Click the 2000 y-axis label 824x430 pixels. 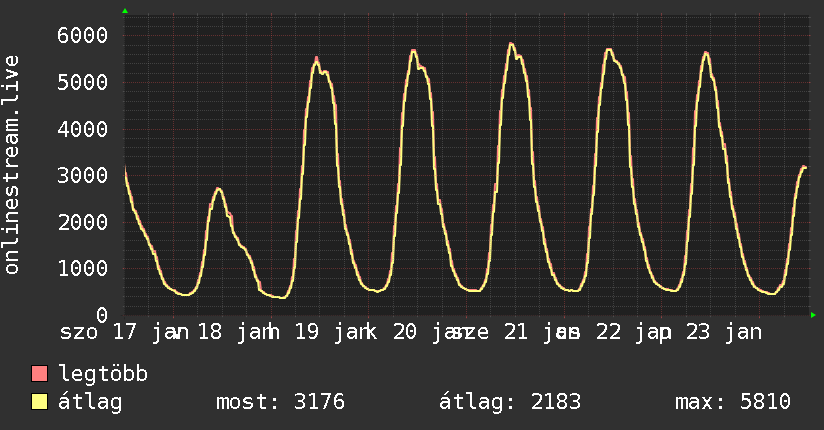coord(83,222)
